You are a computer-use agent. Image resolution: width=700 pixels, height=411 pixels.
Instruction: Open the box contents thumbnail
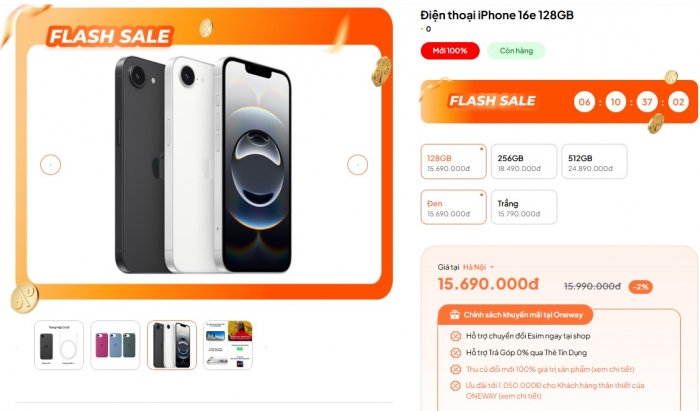pos(59,345)
